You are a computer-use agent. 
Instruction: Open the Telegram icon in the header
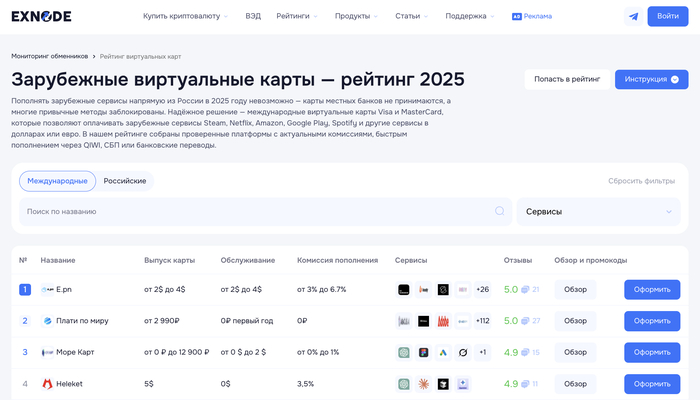[x=633, y=16]
